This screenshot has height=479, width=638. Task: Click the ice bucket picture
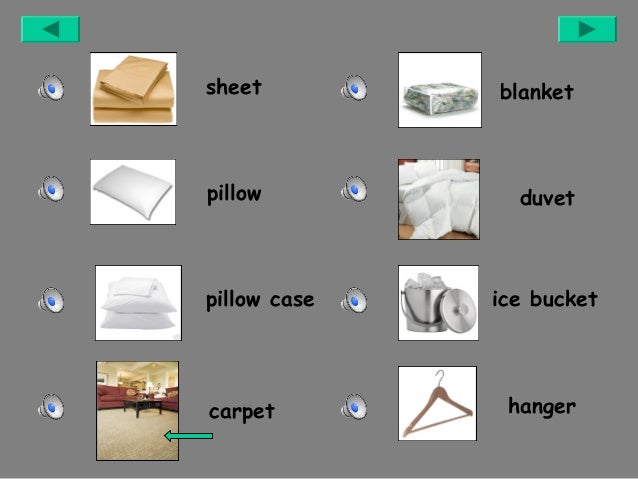tap(438, 303)
